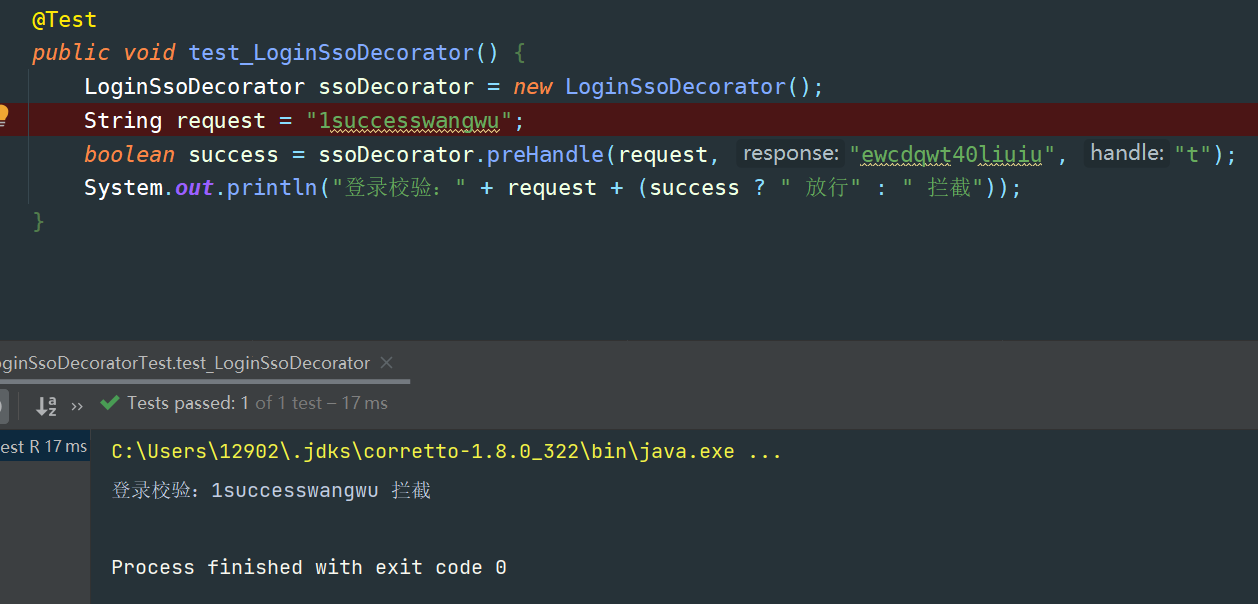Click the @Test annotation
Viewport: 1258px width, 604px height.
tap(64, 19)
